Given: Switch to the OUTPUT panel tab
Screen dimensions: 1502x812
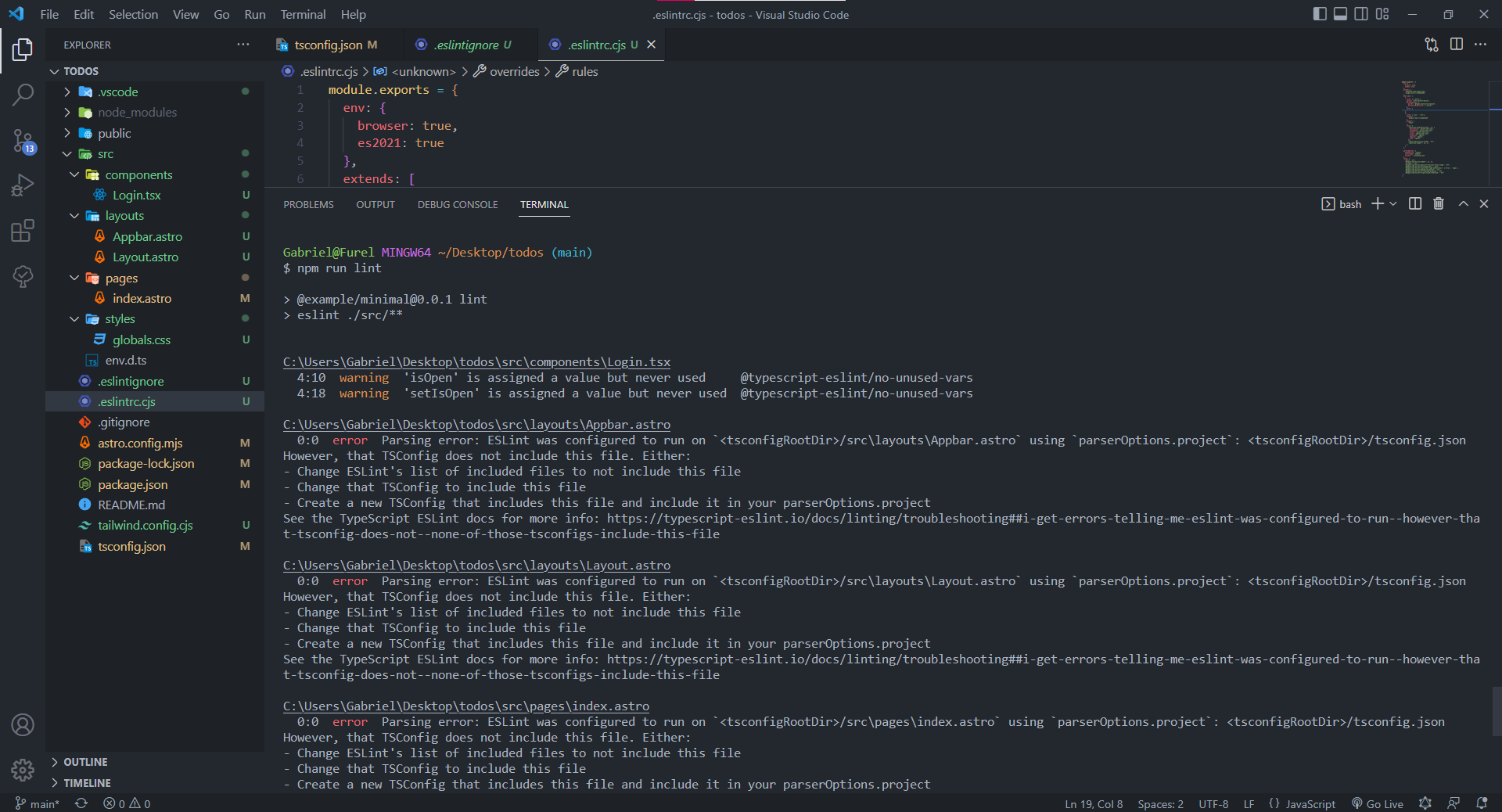Looking at the screenshot, I should tap(375, 204).
